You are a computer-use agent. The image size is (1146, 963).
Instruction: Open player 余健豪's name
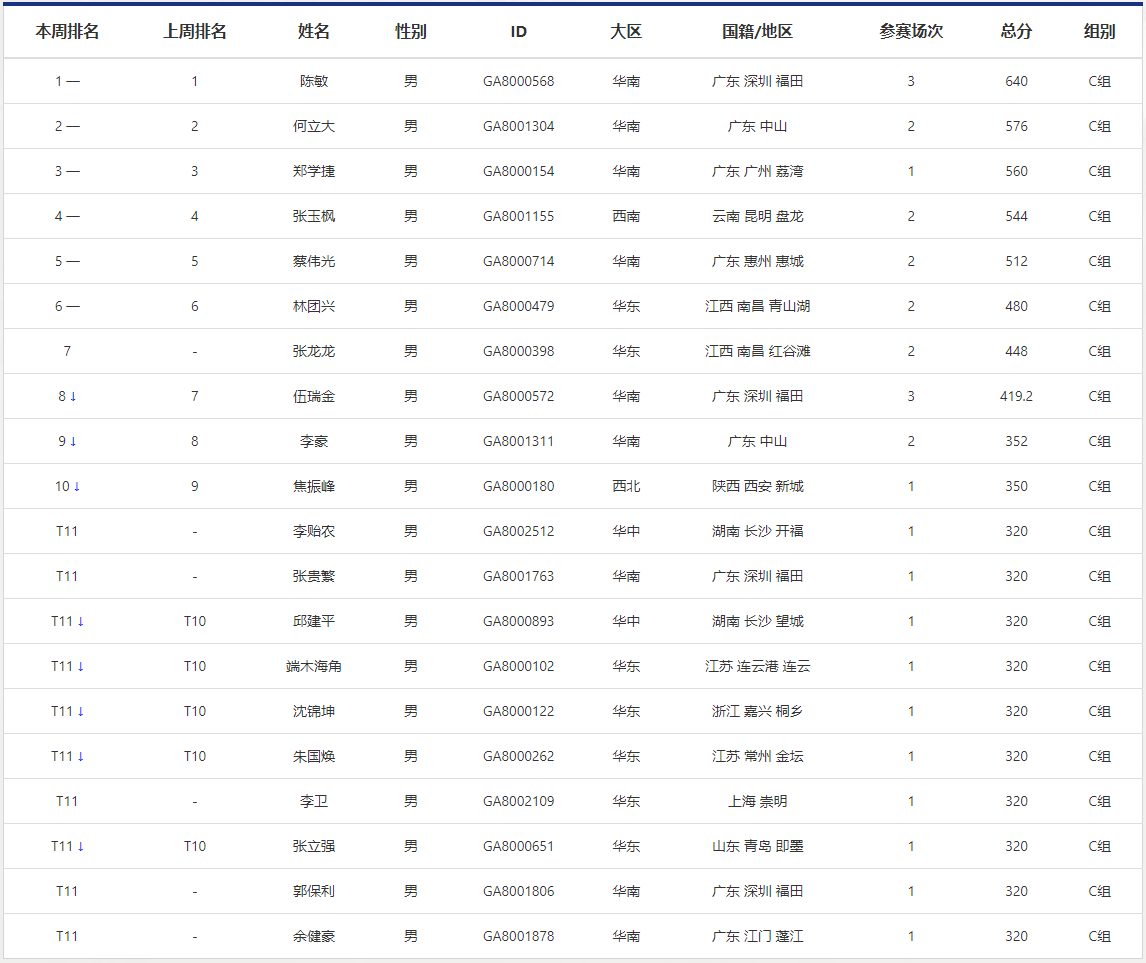(x=314, y=936)
